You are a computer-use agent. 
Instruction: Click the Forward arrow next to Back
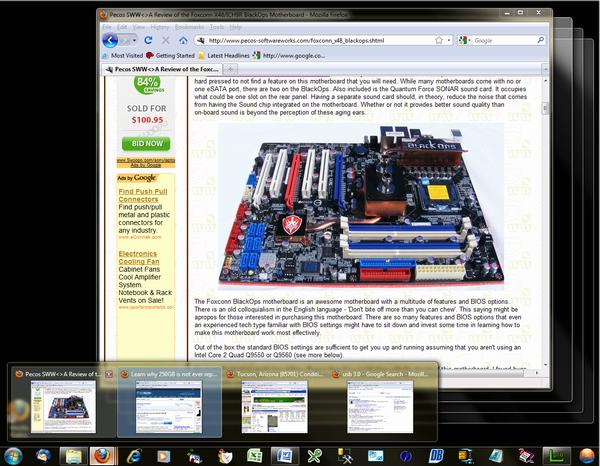click(x=125, y=40)
